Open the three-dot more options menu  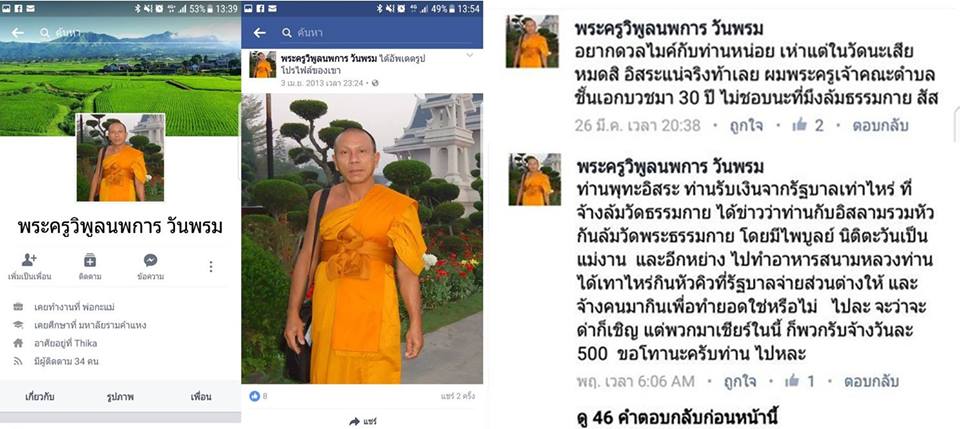(x=211, y=266)
